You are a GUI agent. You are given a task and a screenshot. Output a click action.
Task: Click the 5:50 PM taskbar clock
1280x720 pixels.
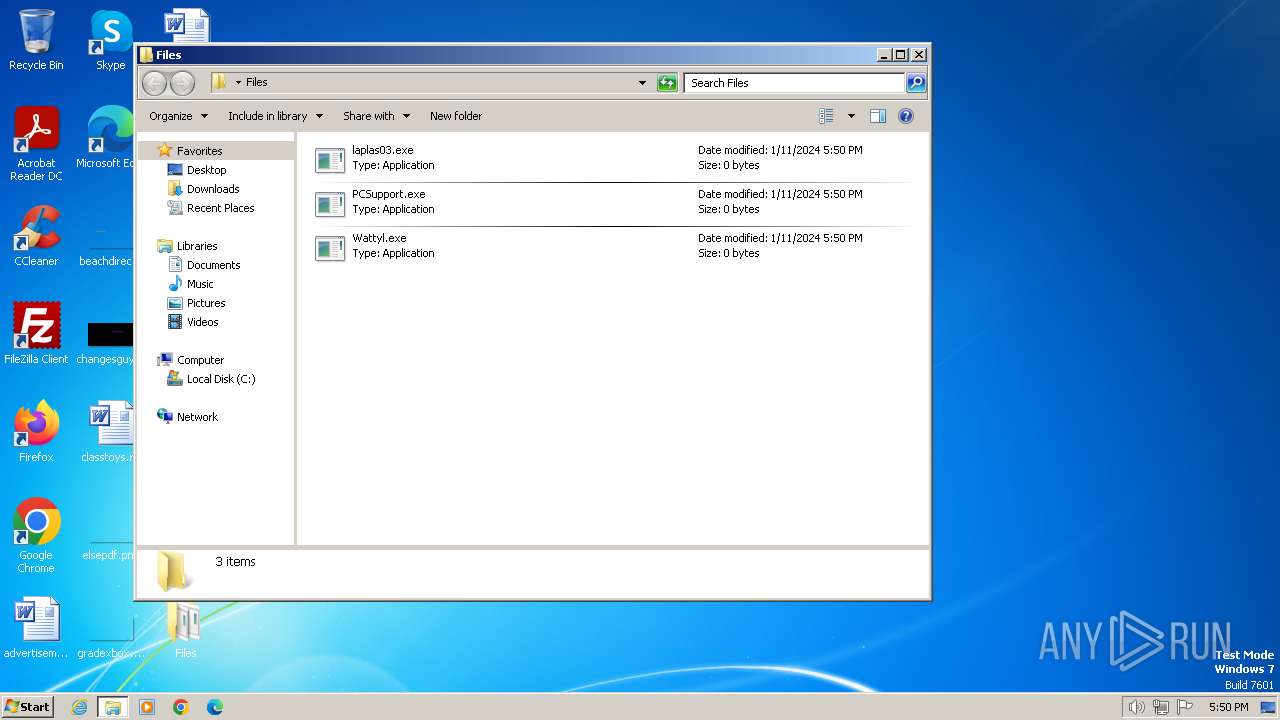click(x=1228, y=707)
